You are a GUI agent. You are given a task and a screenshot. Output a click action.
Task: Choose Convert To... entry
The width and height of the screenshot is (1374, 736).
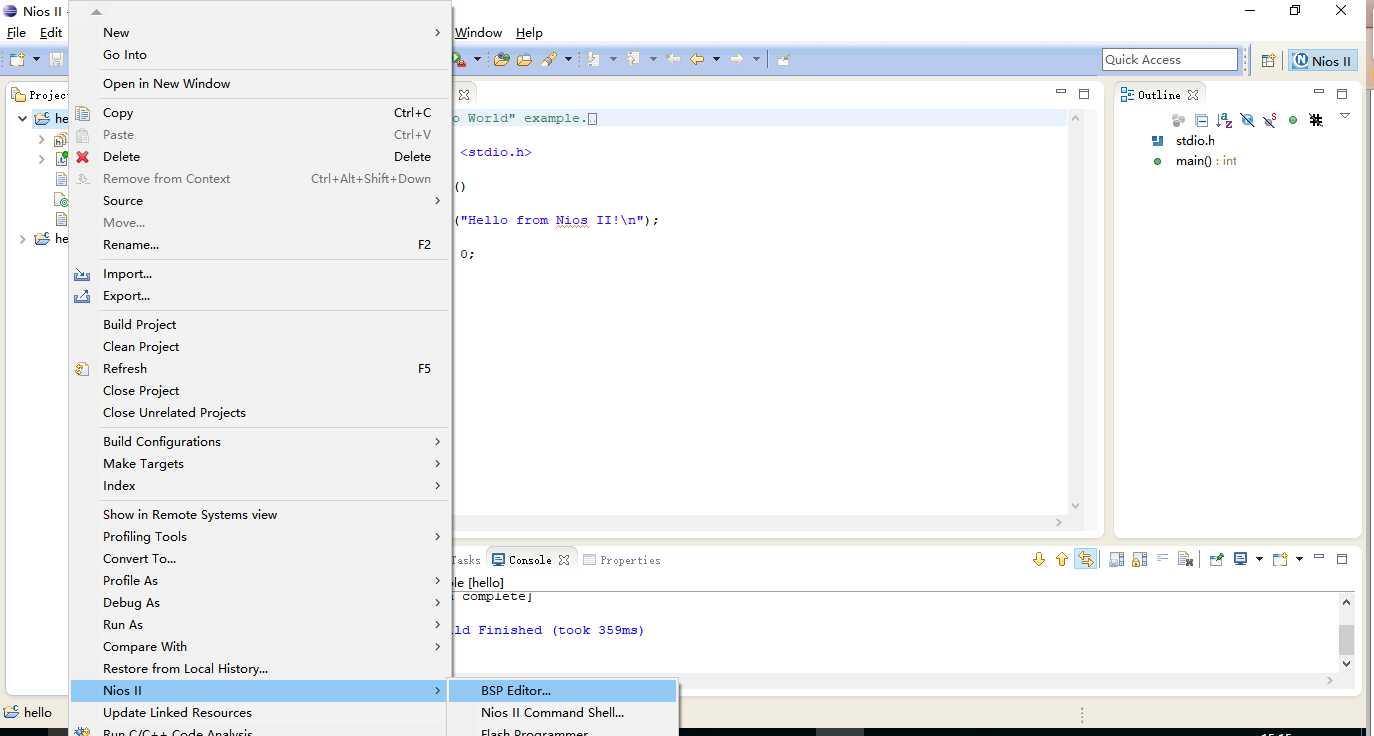coord(259,559)
